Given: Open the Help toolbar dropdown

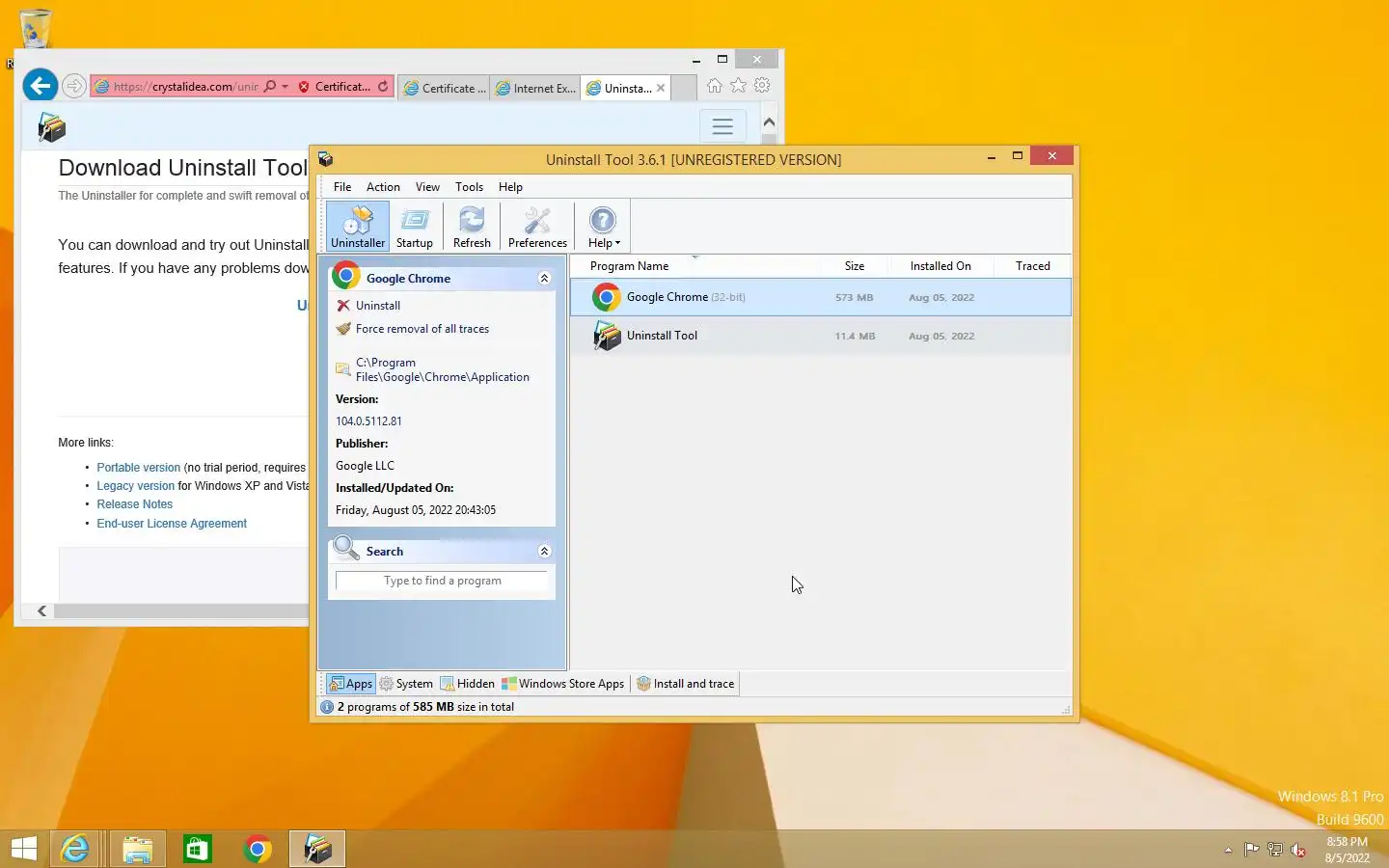Looking at the screenshot, I should tap(603, 228).
